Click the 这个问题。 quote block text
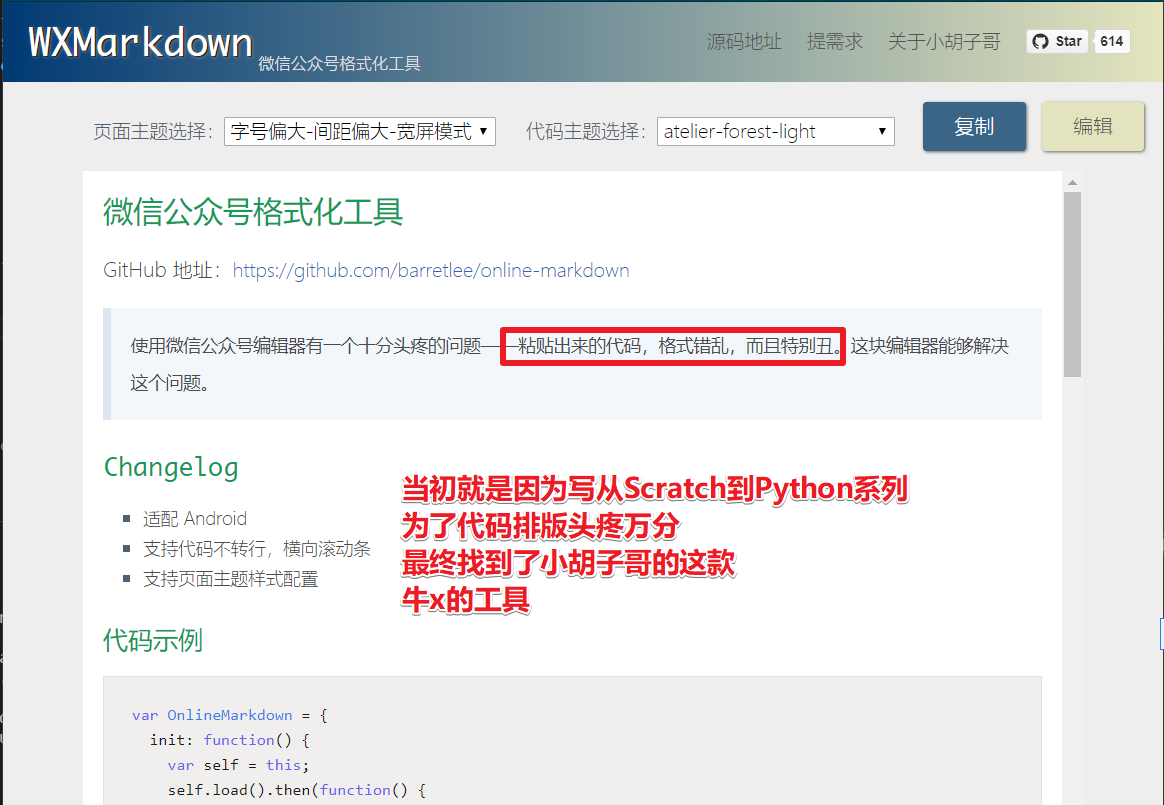 click(x=171, y=383)
